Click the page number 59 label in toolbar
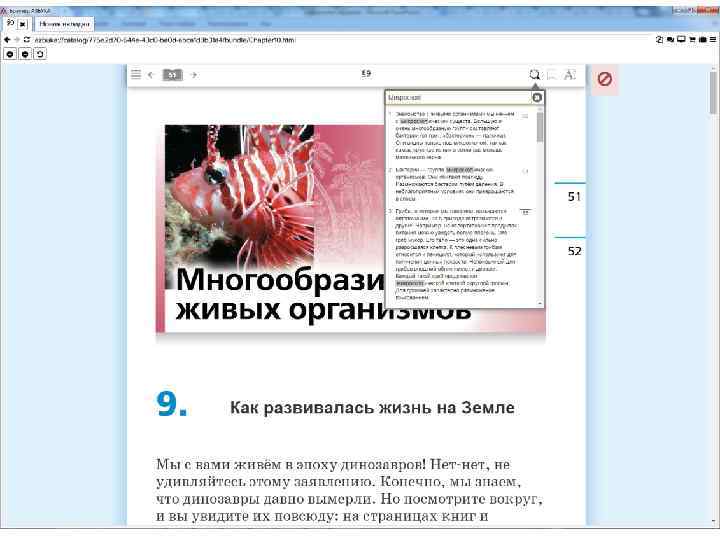Viewport: 720px width, 540px height. (x=366, y=73)
